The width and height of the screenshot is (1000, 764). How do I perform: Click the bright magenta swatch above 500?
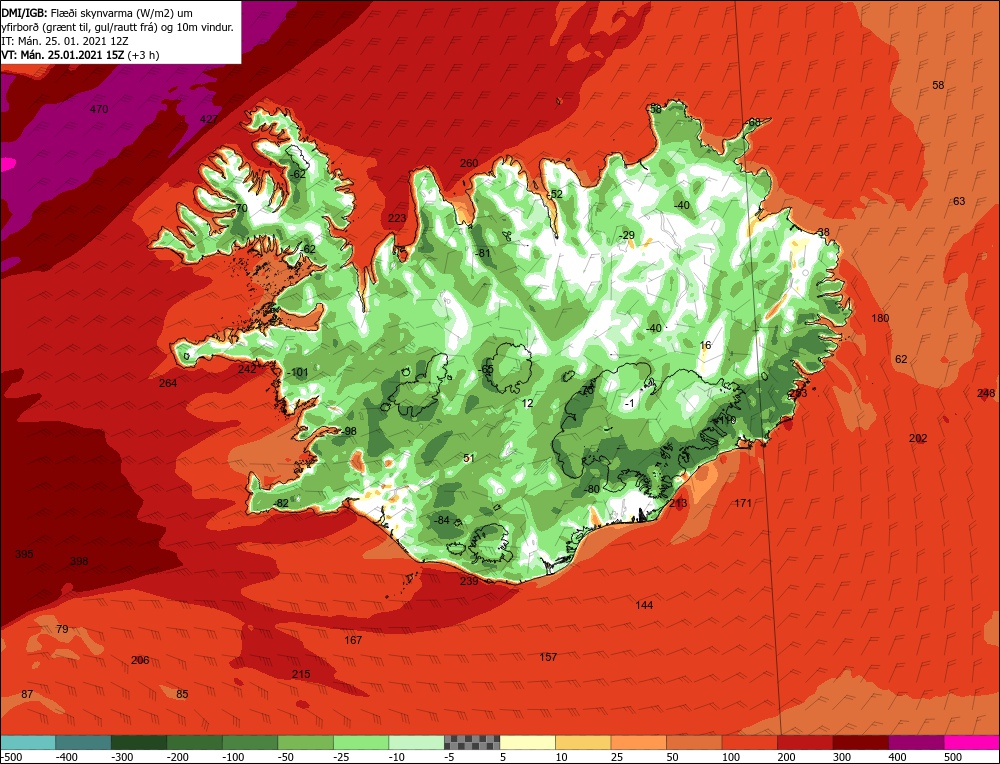pyautogui.click(x=971, y=742)
